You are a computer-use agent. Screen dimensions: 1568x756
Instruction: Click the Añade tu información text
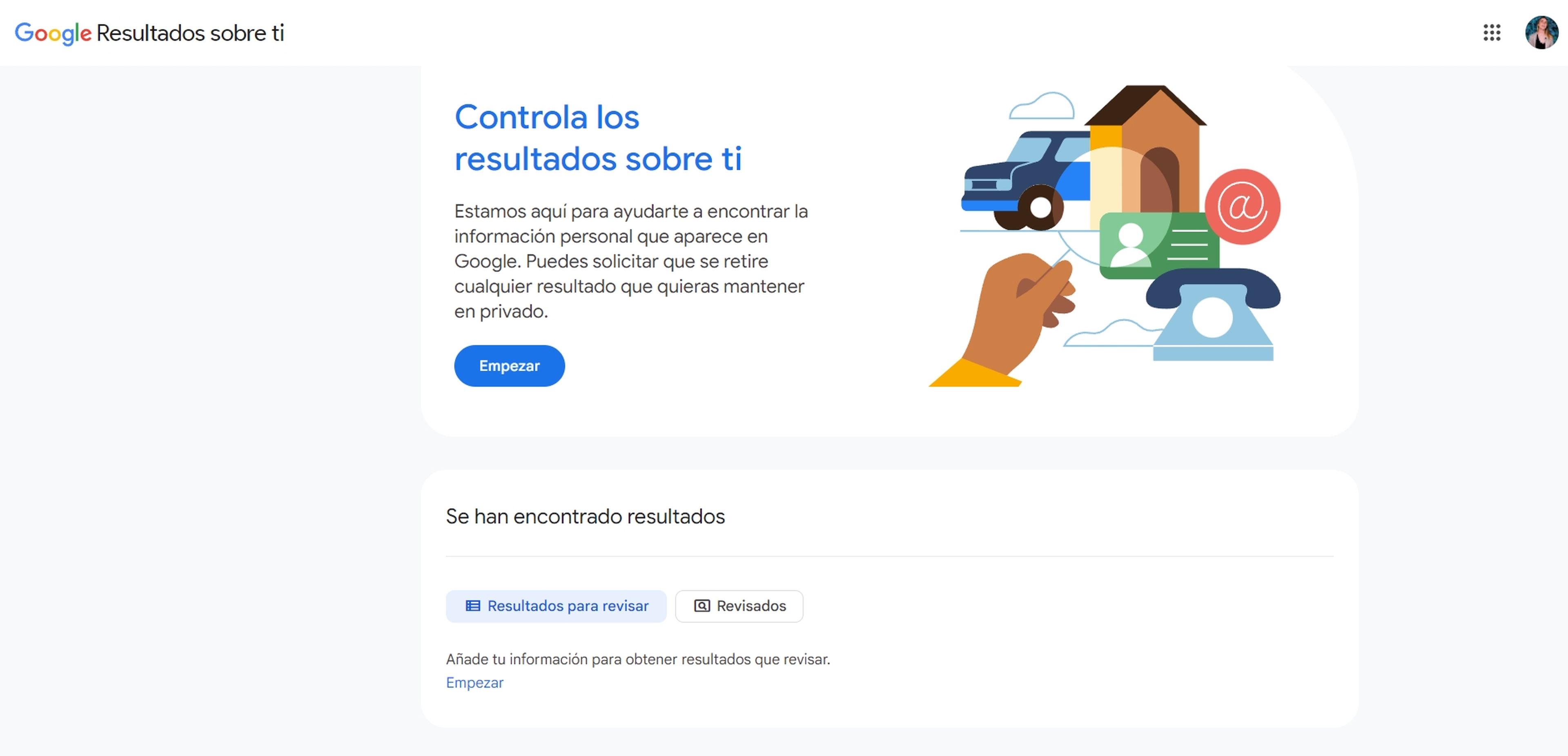click(x=638, y=659)
